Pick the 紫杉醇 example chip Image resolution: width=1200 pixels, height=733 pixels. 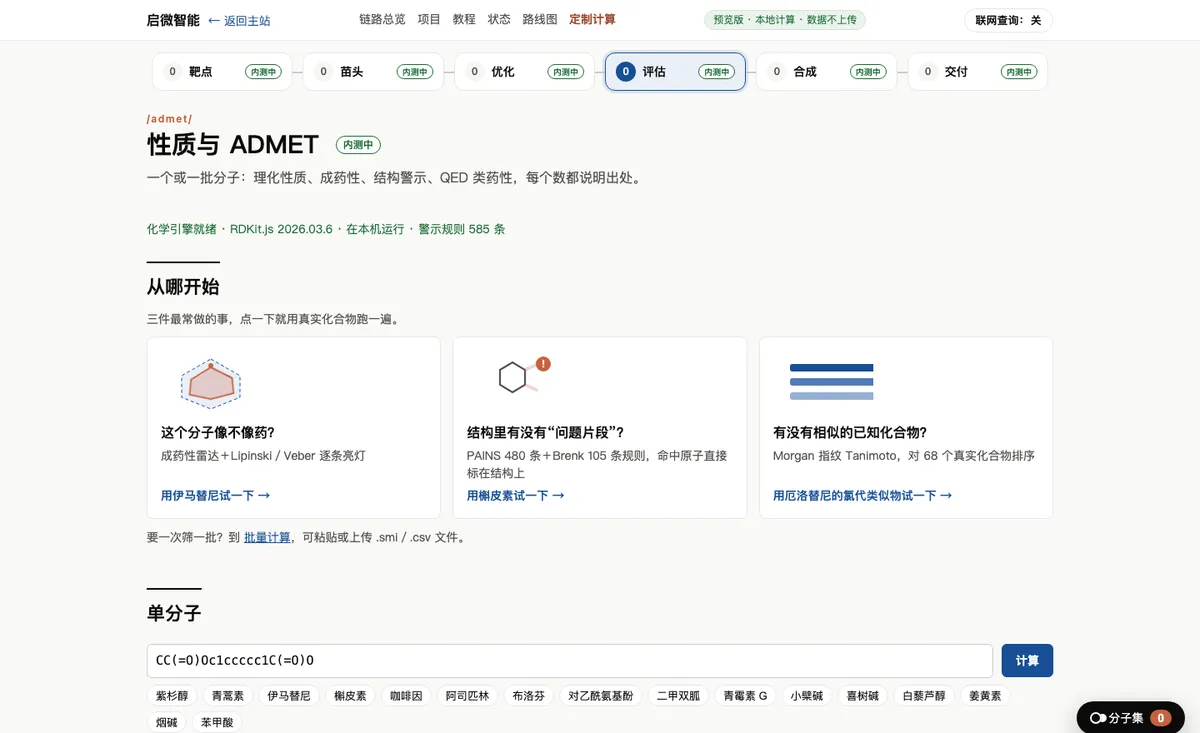pos(172,696)
